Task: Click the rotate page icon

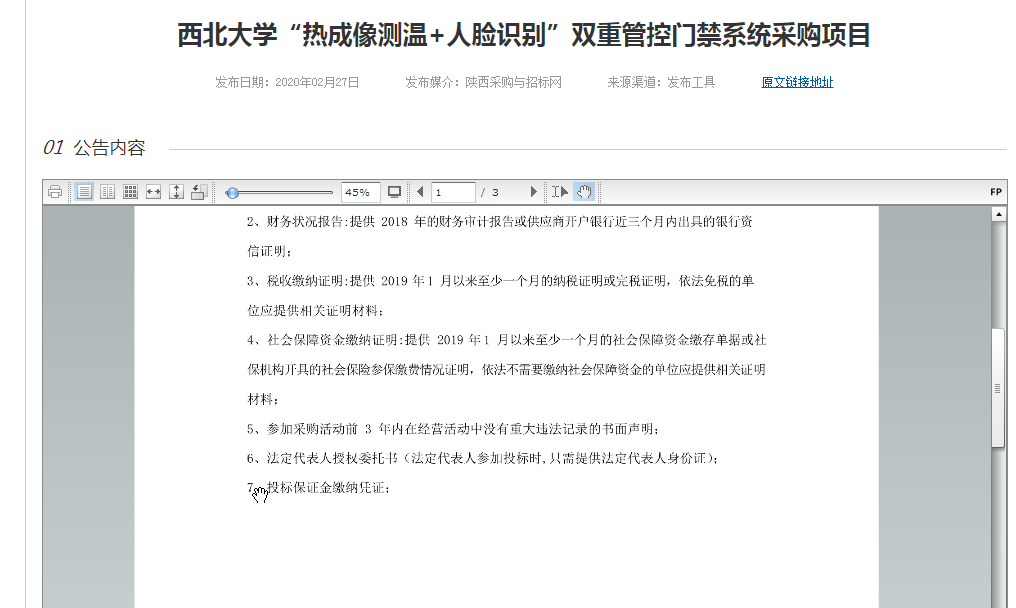Action: click(199, 192)
